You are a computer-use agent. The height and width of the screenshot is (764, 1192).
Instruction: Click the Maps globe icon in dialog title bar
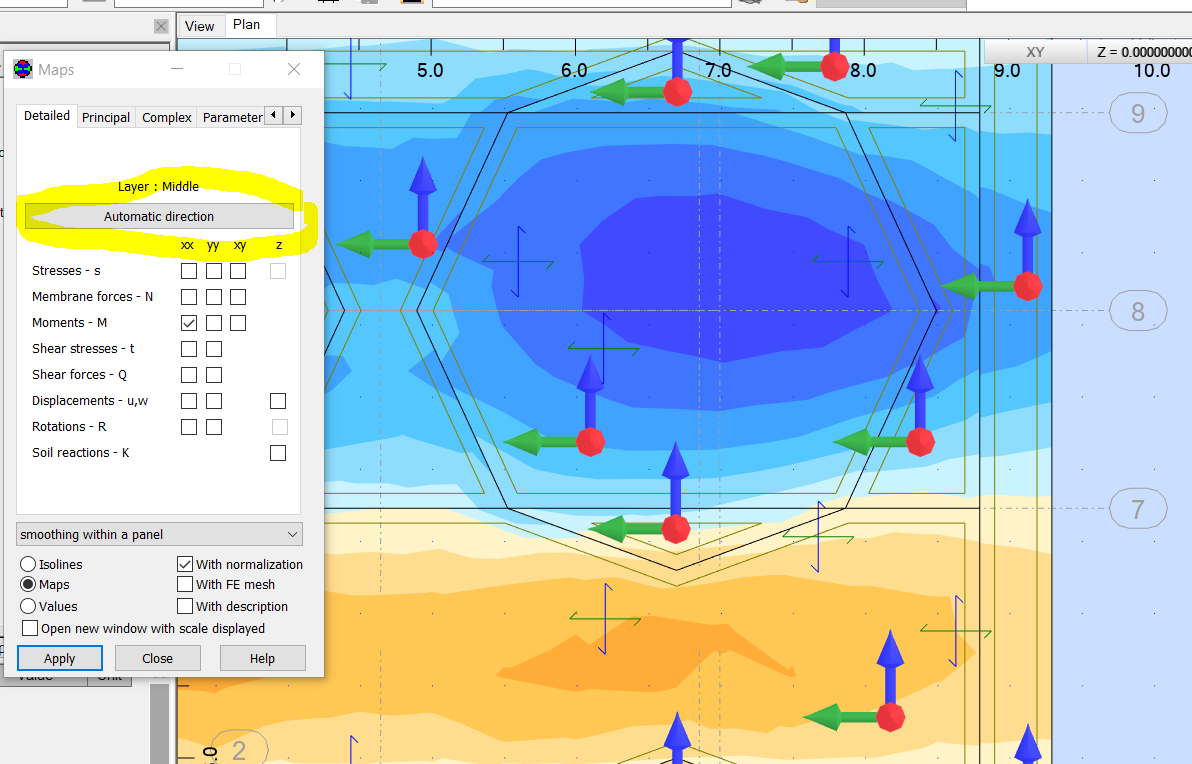click(23, 69)
